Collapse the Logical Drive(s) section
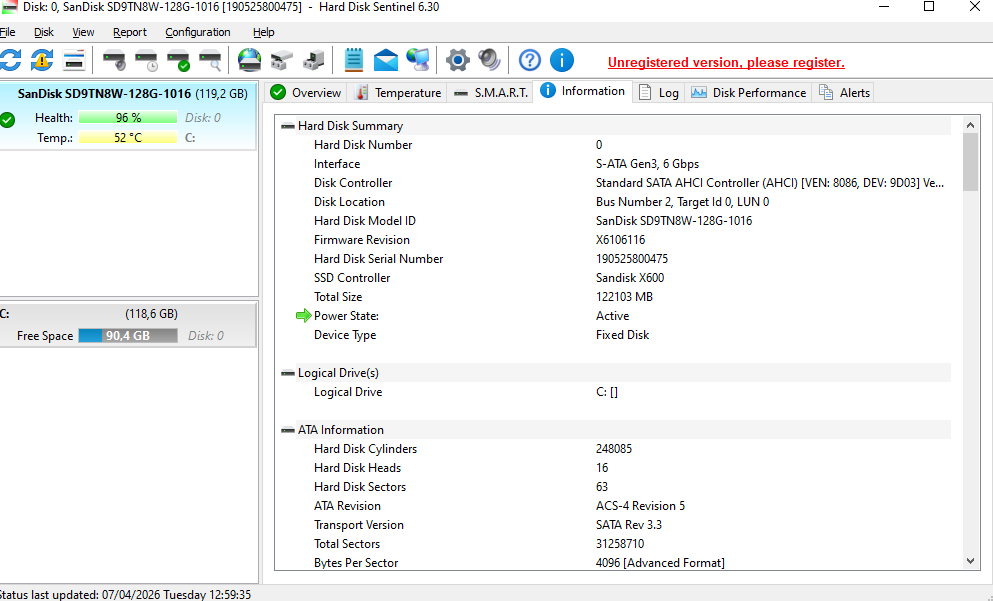993x601 pixels. 288,373
